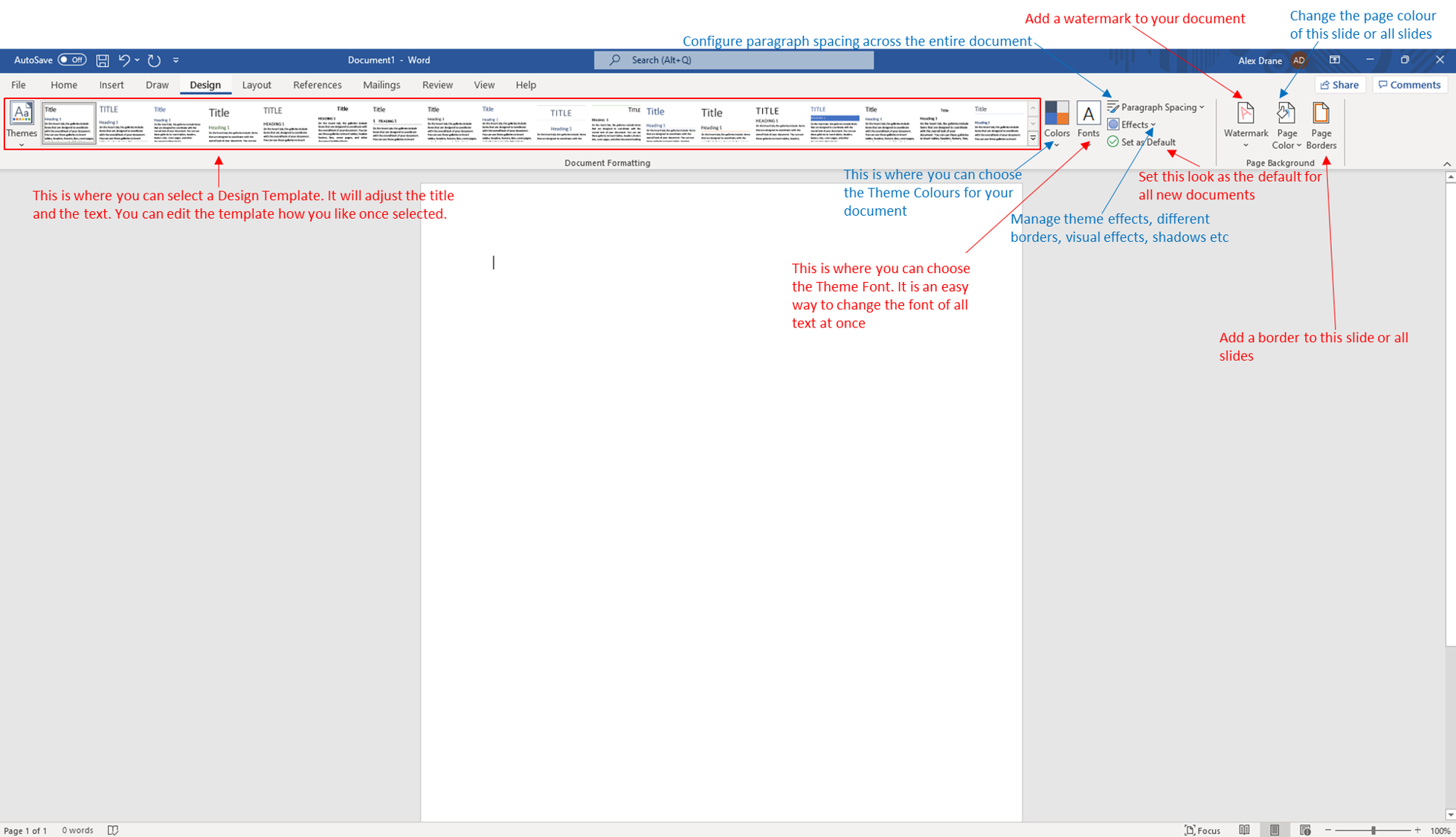Click the Fonts theme icon
Viewport: 1456px width, 837px height.
click(1088, 115)
